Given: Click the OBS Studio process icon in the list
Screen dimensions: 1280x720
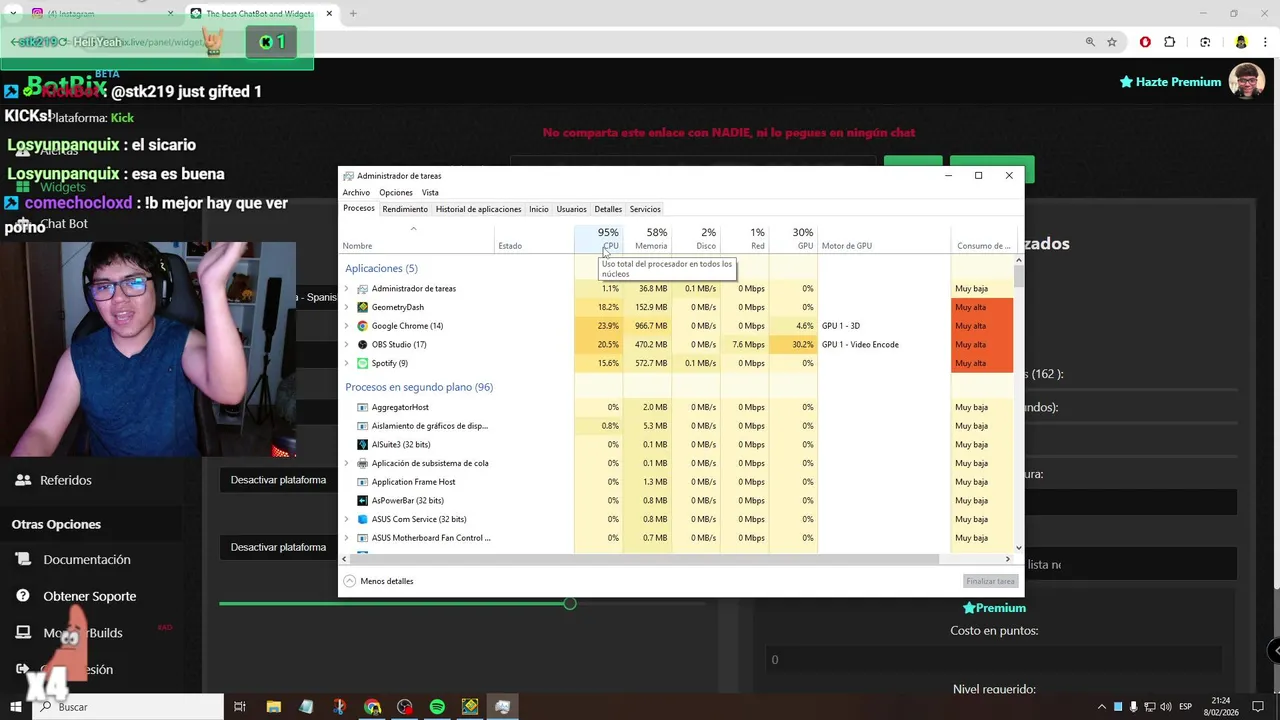Looking at the screenshot, I should (362, 344).
